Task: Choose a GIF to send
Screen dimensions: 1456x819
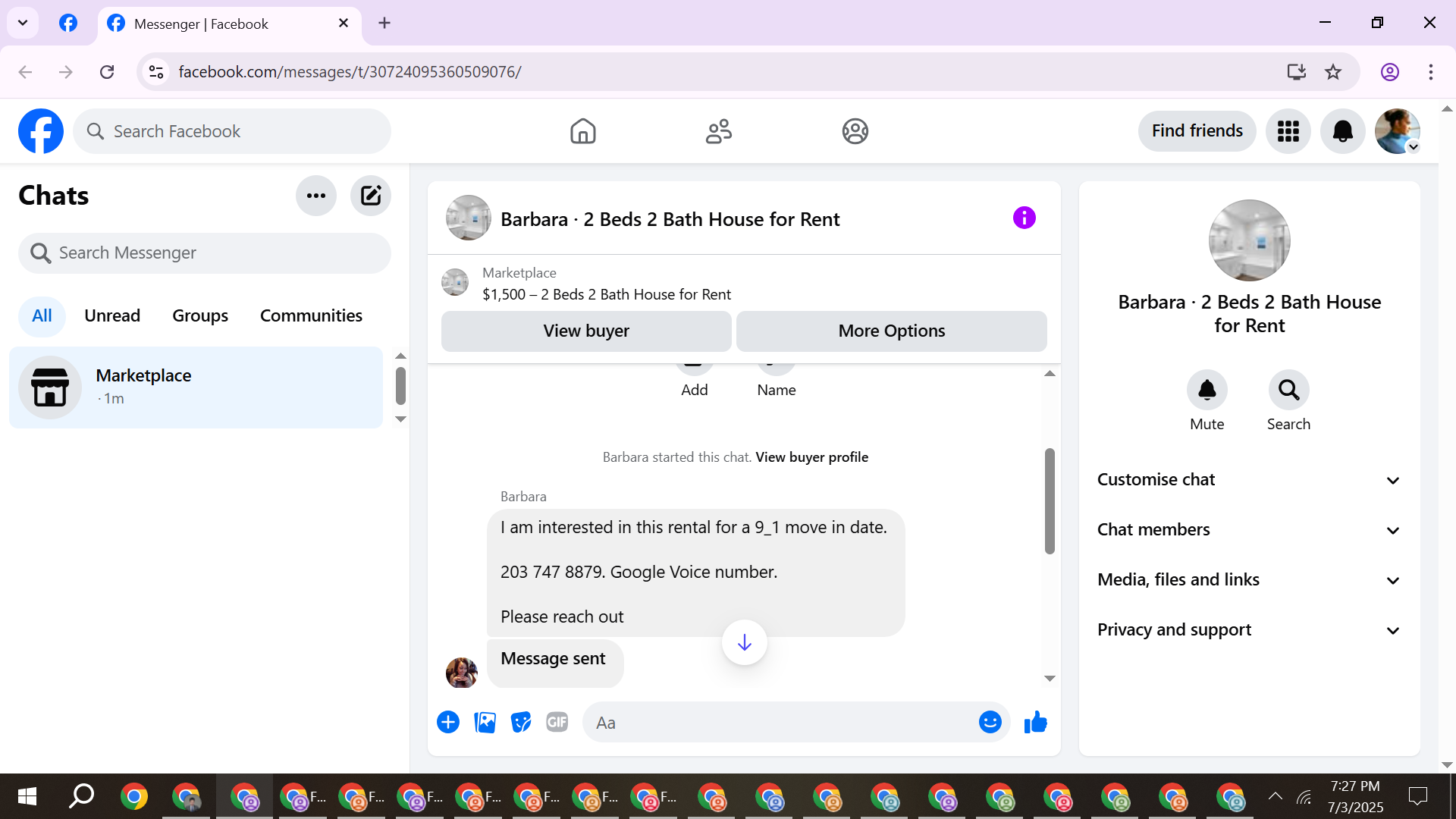Action: [557, 723]
